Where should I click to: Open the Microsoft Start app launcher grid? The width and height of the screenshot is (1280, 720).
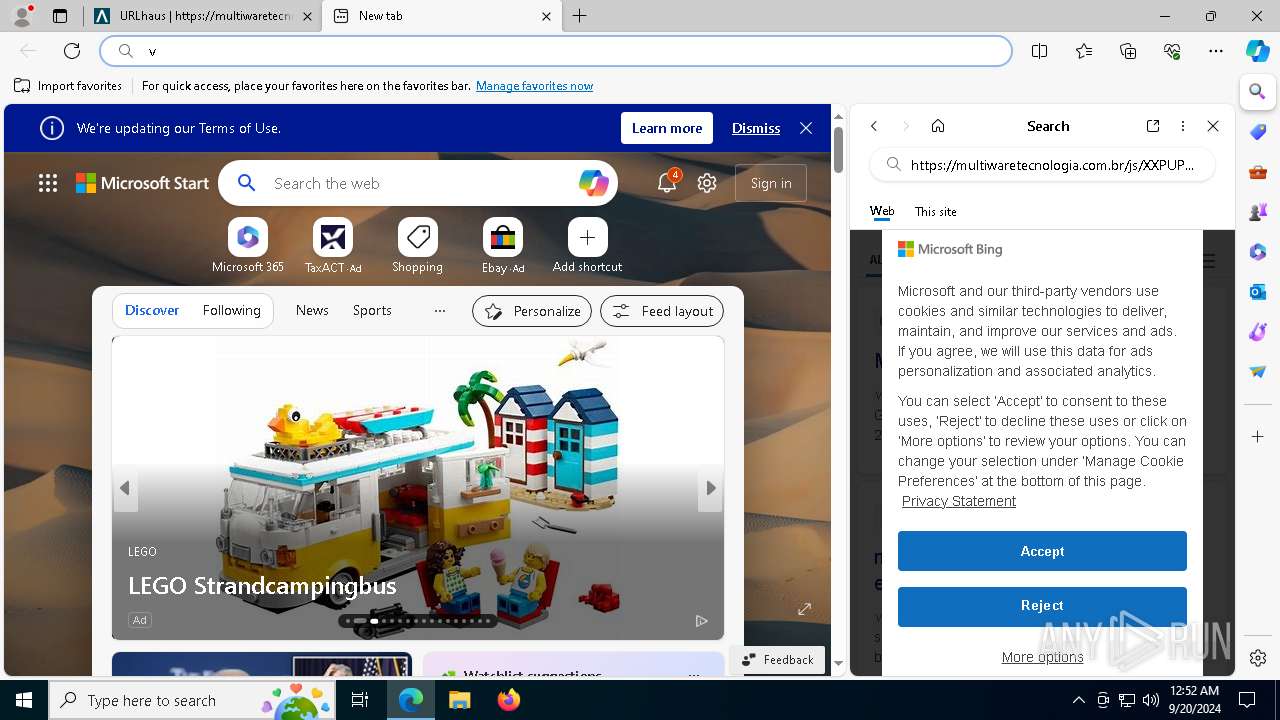[48, 183]
